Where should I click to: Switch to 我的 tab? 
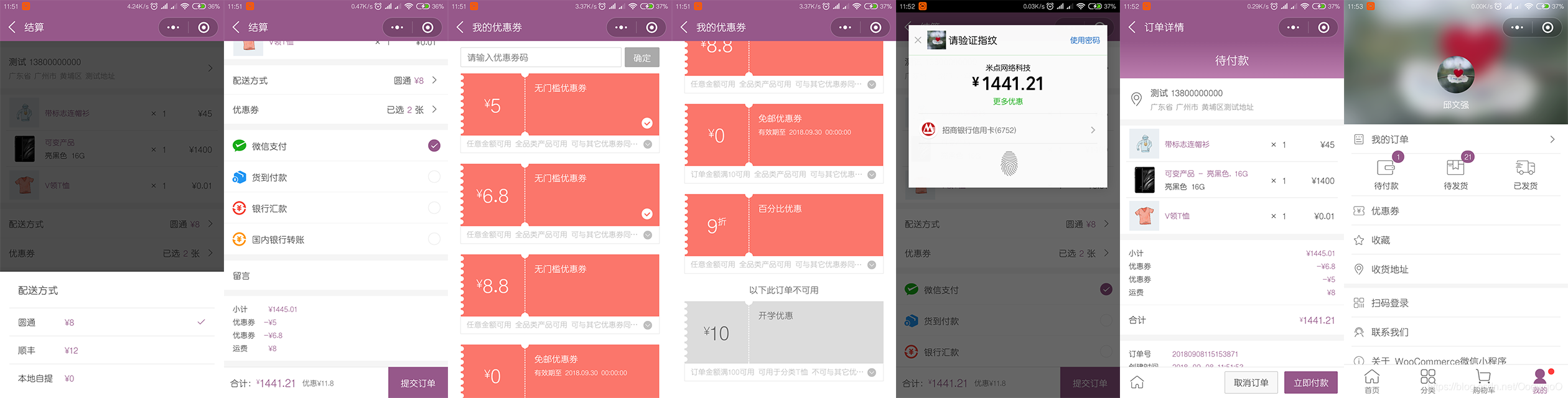[x=1540, y=381]
